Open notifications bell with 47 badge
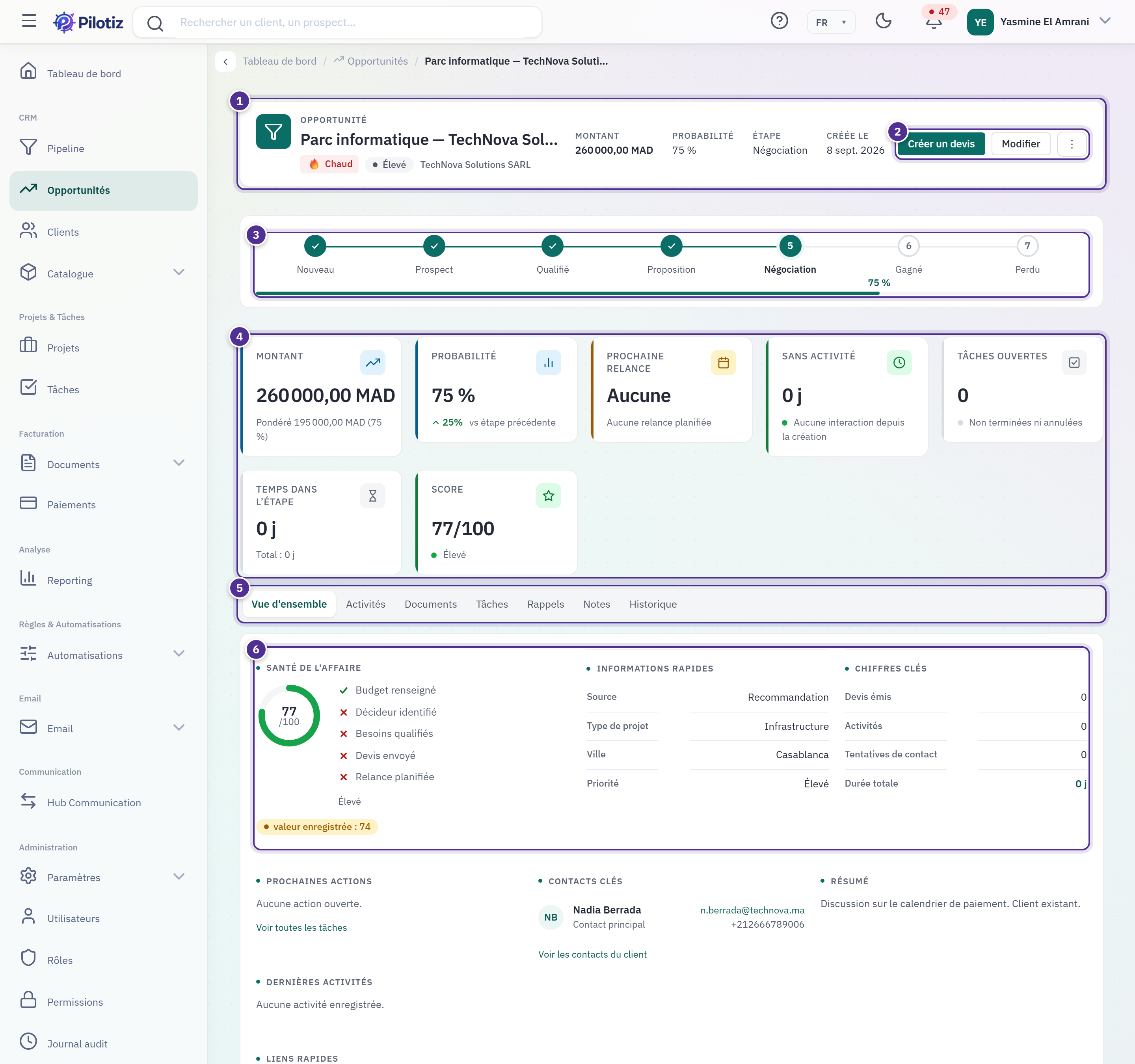Image resolution: width=1135 pixels, height=1064 pixels. [934, 22]
